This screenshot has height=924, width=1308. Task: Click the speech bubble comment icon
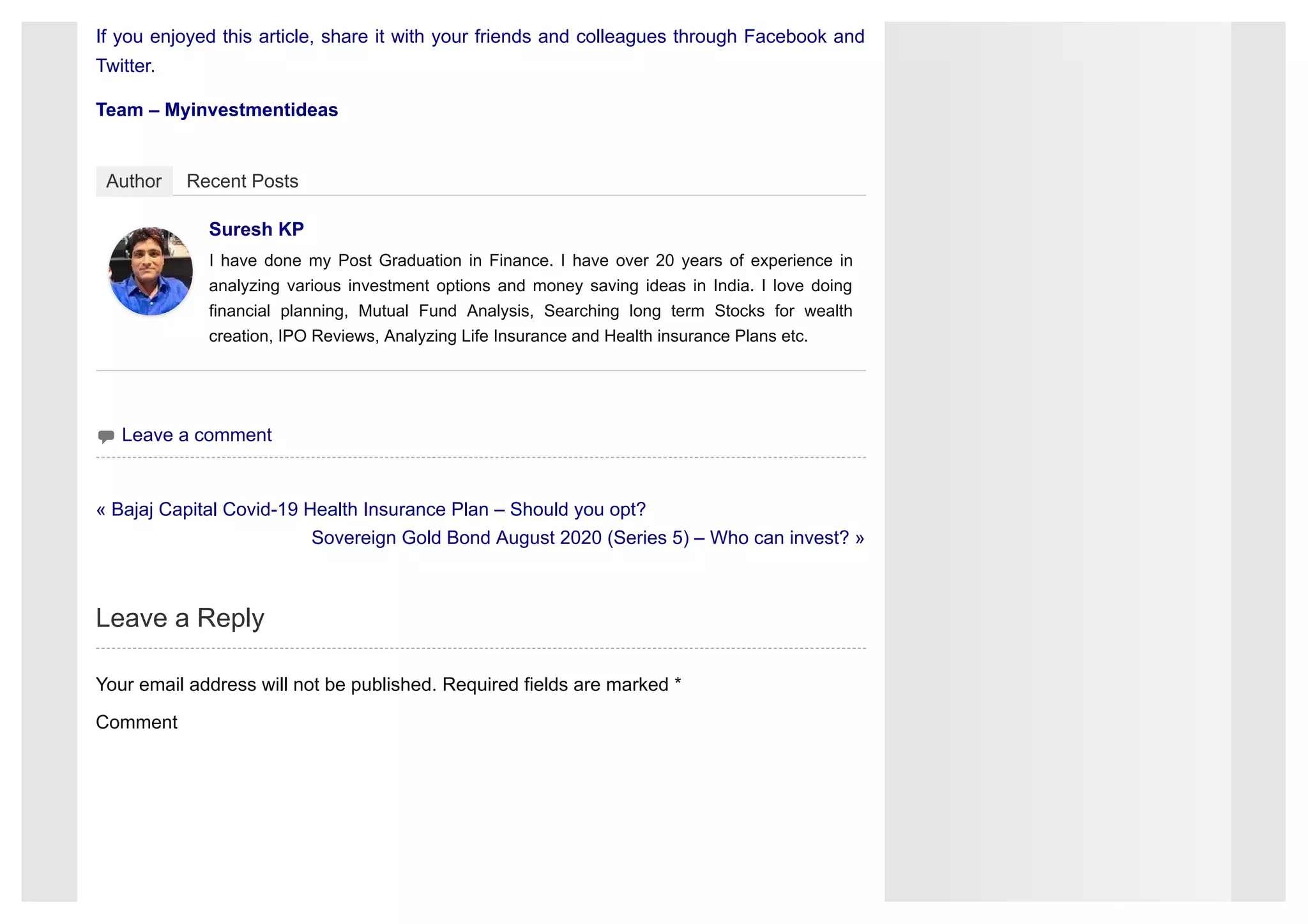tap(105, 437)
